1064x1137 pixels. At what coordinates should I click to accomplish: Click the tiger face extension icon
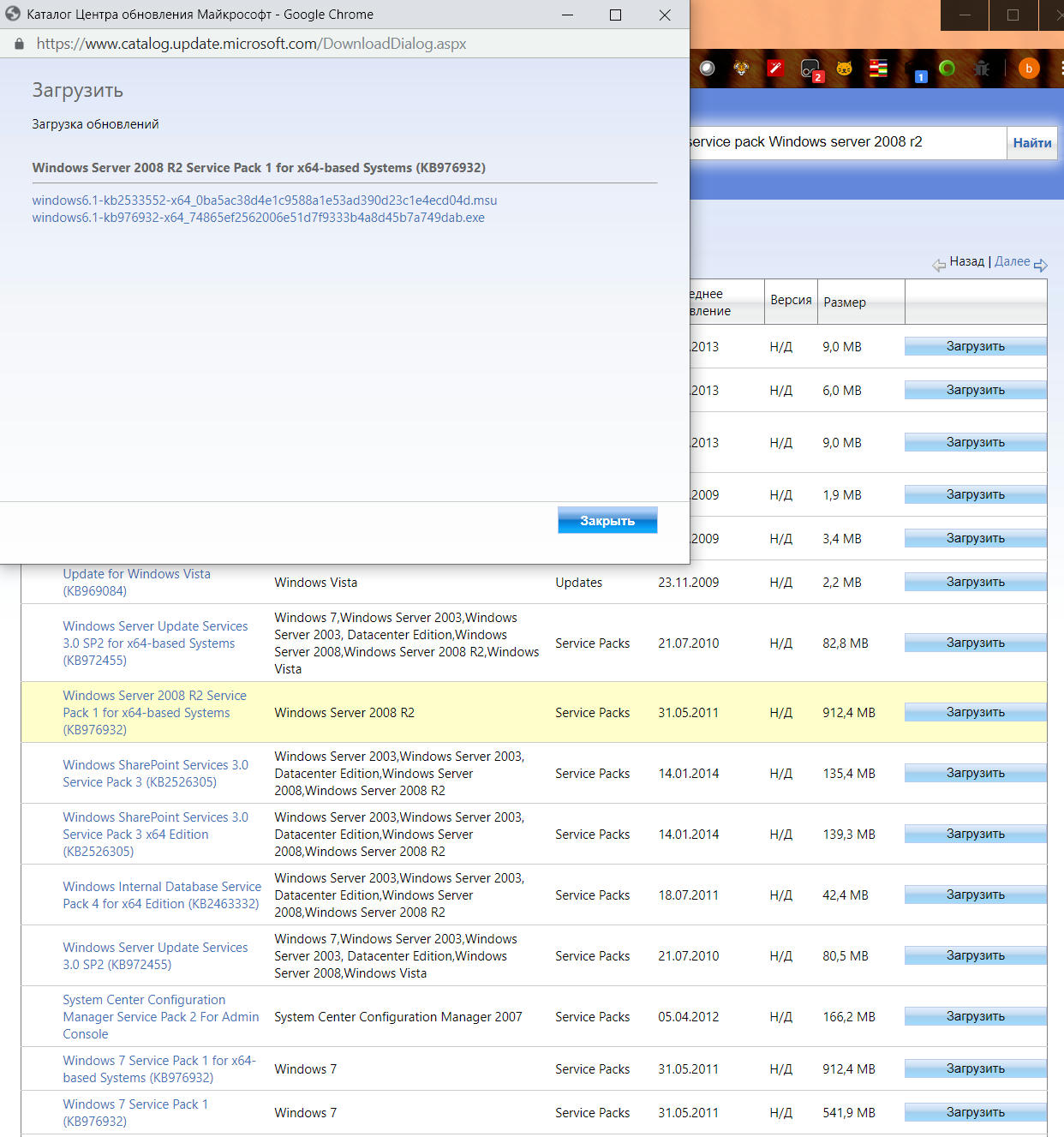pos(741,69)
